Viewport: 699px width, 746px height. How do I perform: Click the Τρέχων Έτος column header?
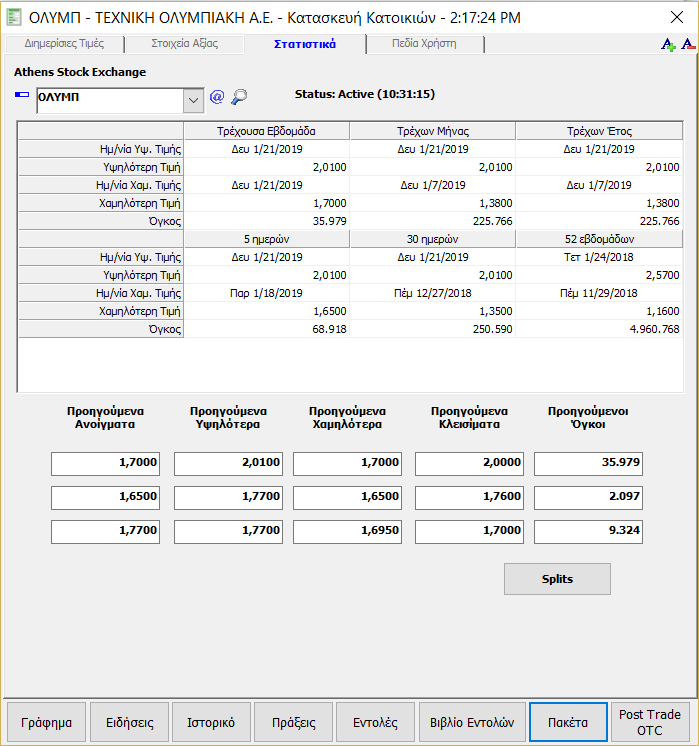pos(599,131)
